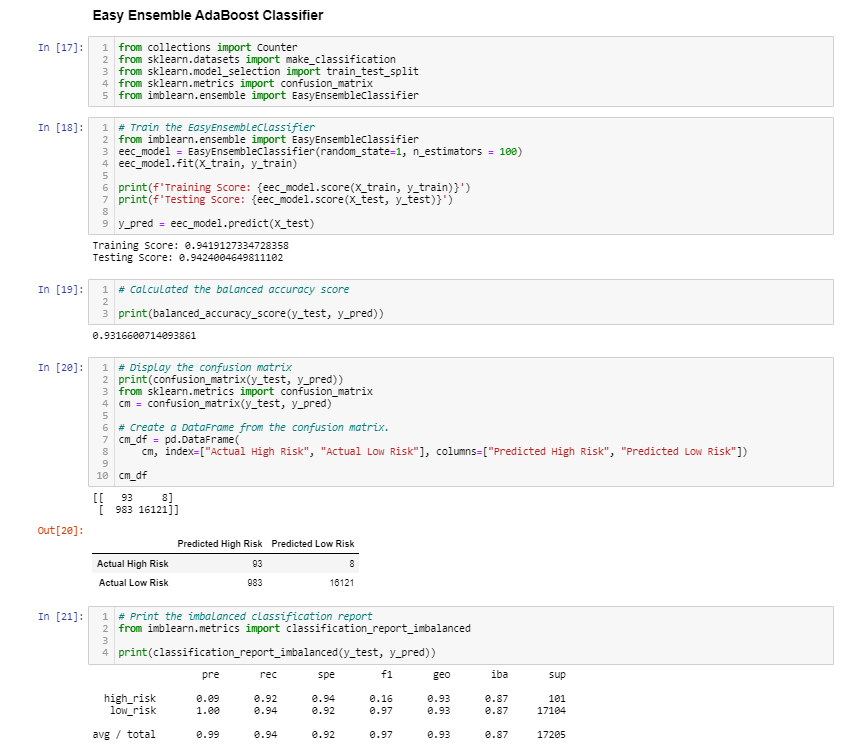This screenshot has width=842, height=752.
Task: Place cursor in the Counter import line
Action: (x=200, y=47)
